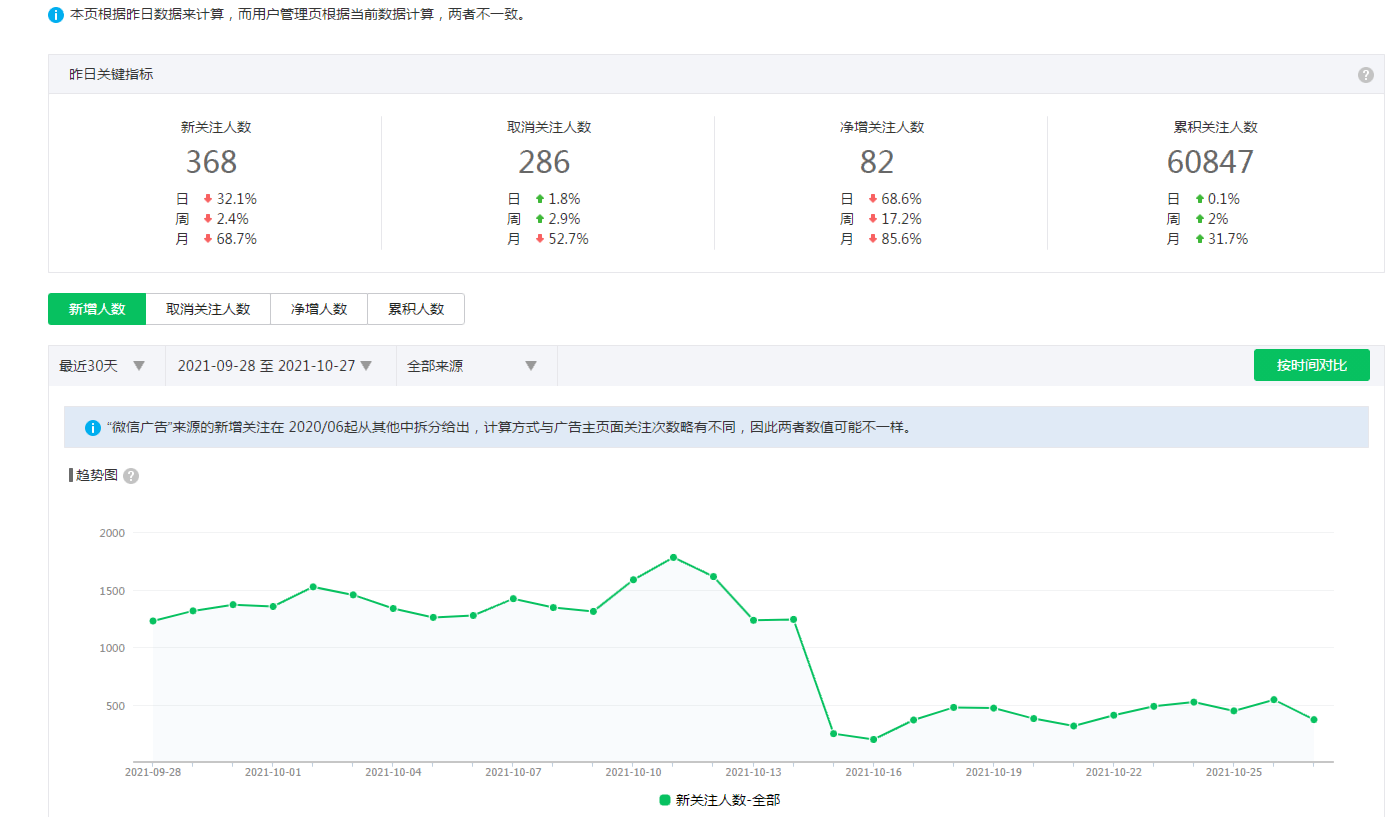The height and width of the screenshot is (817, 1392).
Task: Click red down arrow for 新关注人数 daily change
Action: (208, 199)
